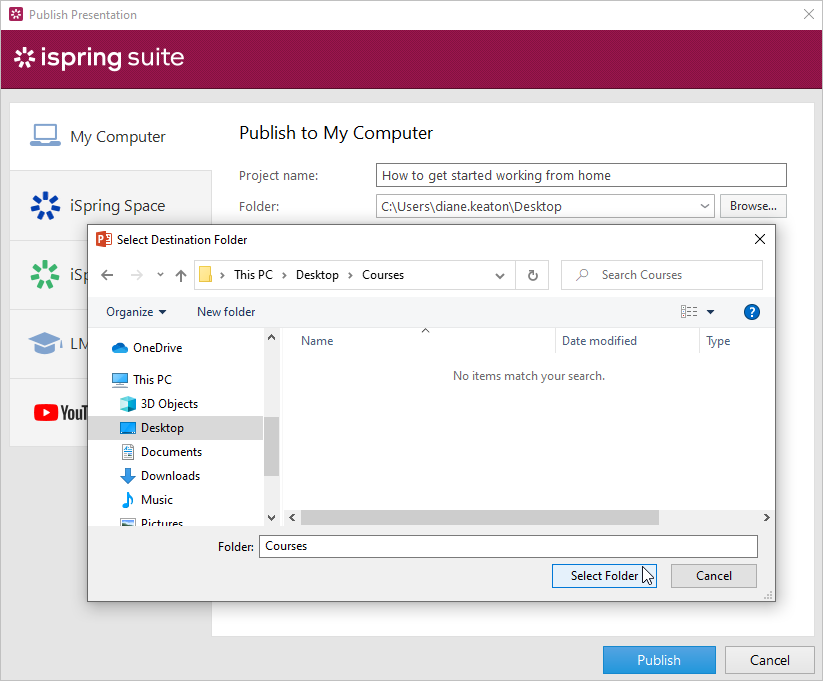Open the help question mark icon
Screen dimensions: 823x681
[x=752, y=312]
